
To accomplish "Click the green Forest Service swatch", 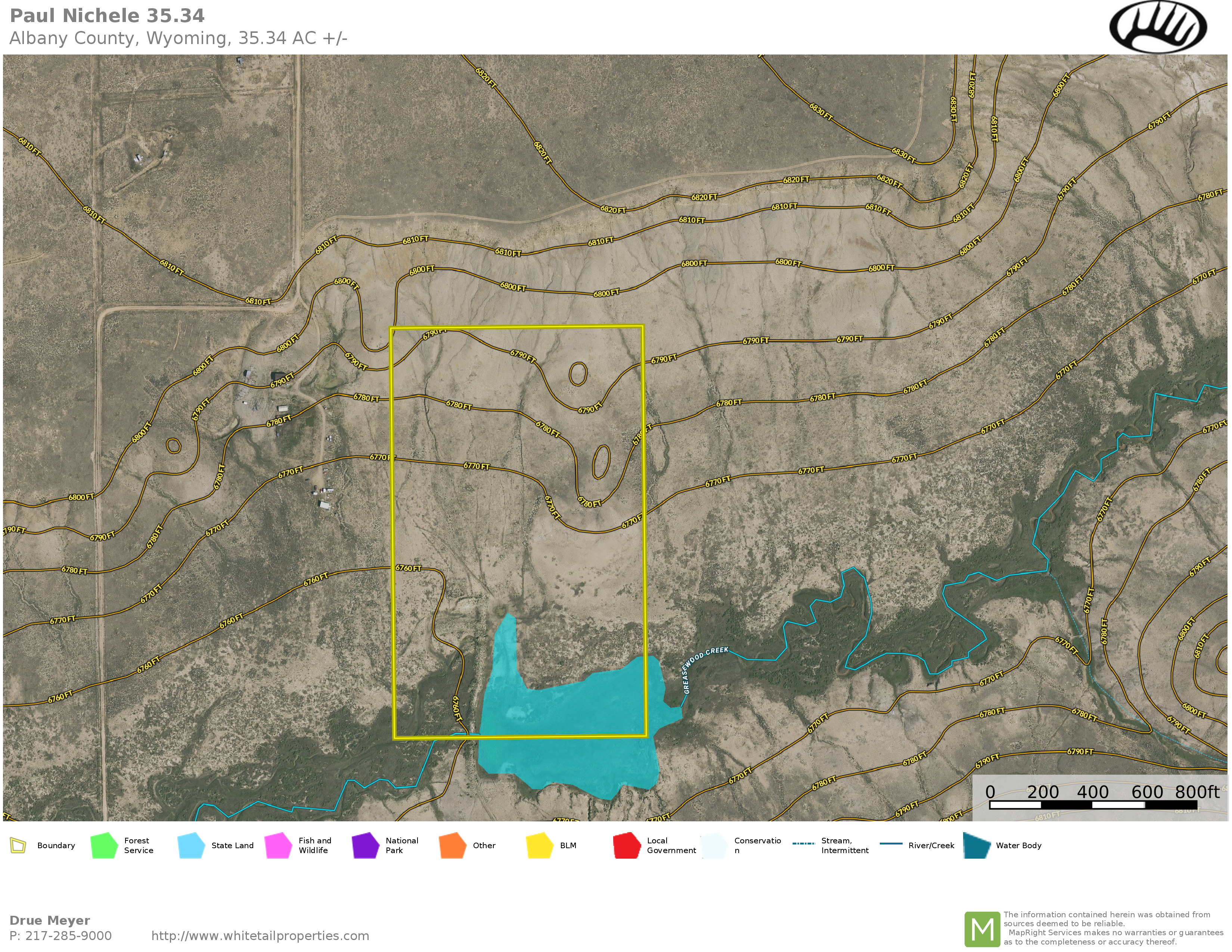I will tap(104, 845).
